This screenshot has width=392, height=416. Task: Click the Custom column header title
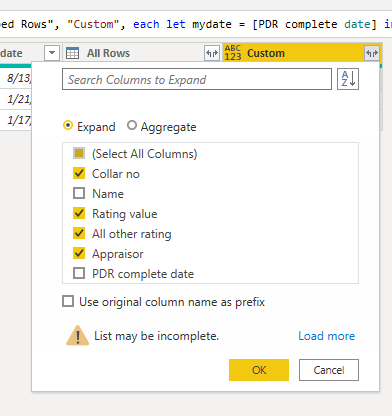266,53
